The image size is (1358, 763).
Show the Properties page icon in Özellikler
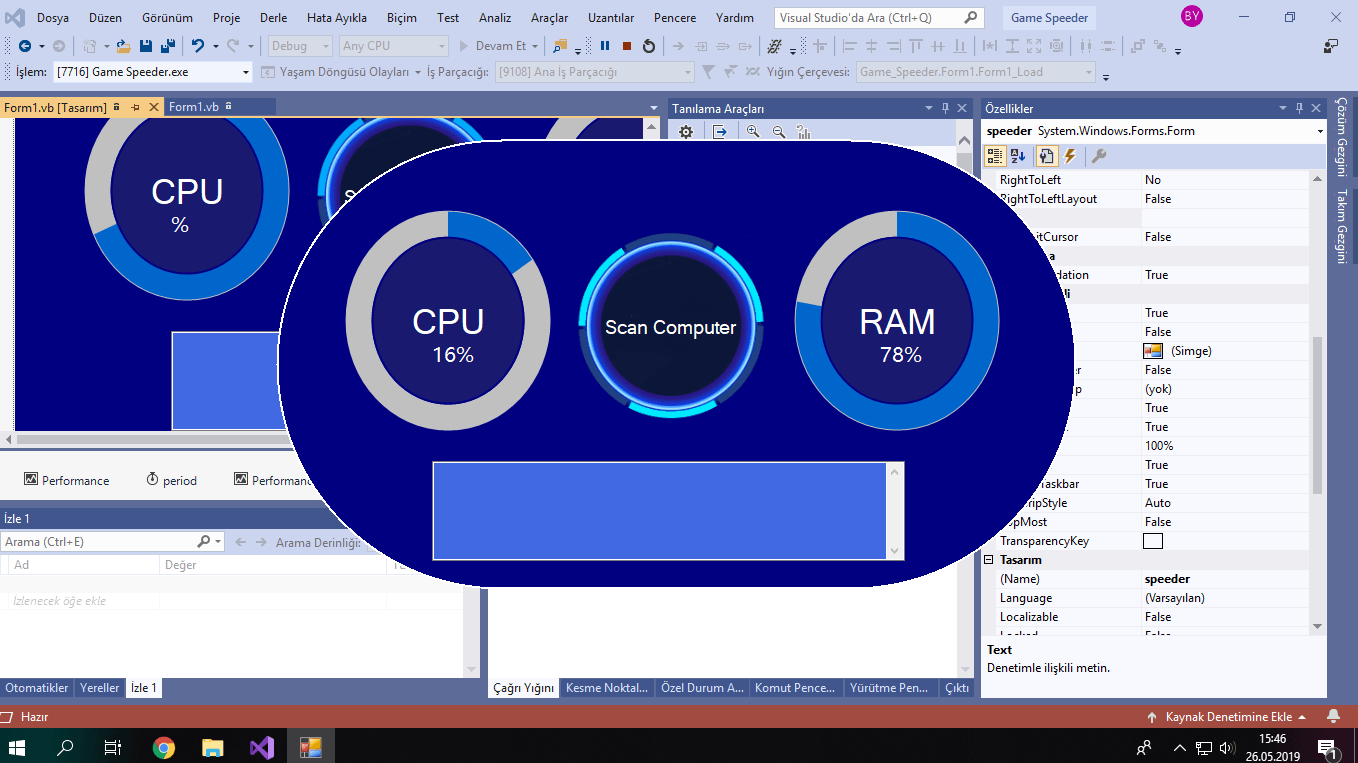pos(1046,156)
